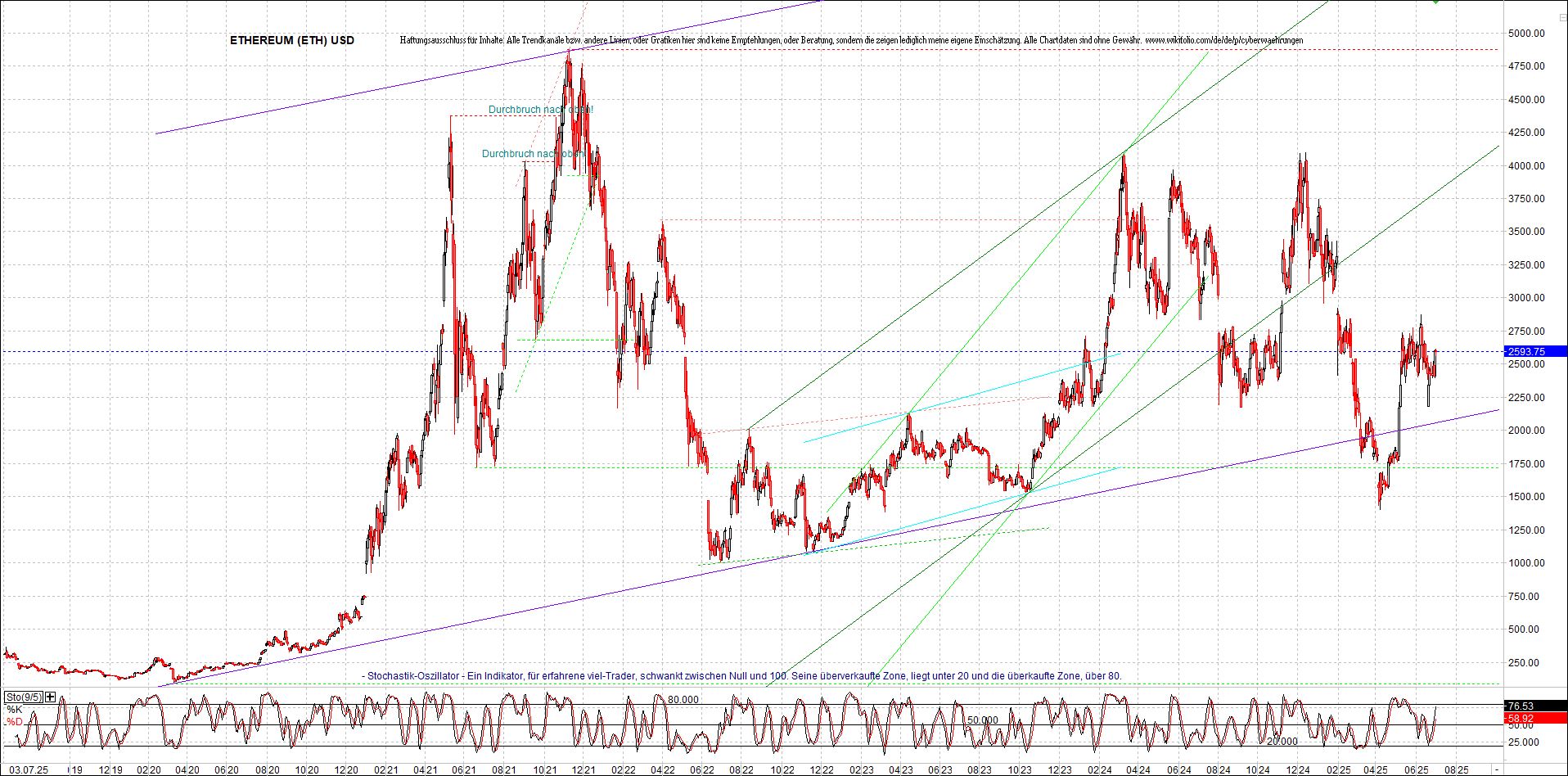
Task: Expand the stochastic indicator plus icon
Action: pyautogui.click(x=51, y=697)
